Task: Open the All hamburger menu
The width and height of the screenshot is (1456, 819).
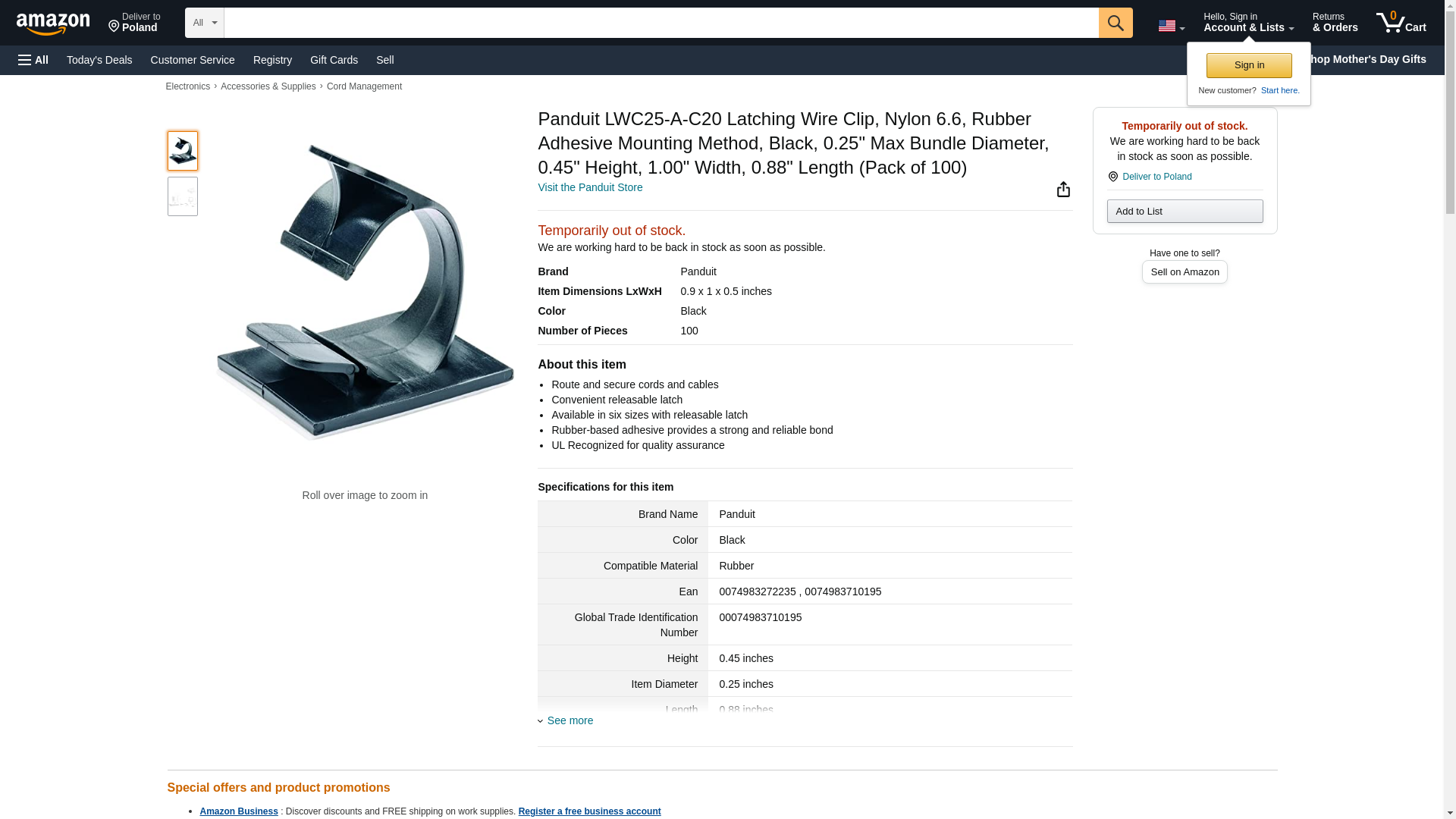Action: [33, 60]
